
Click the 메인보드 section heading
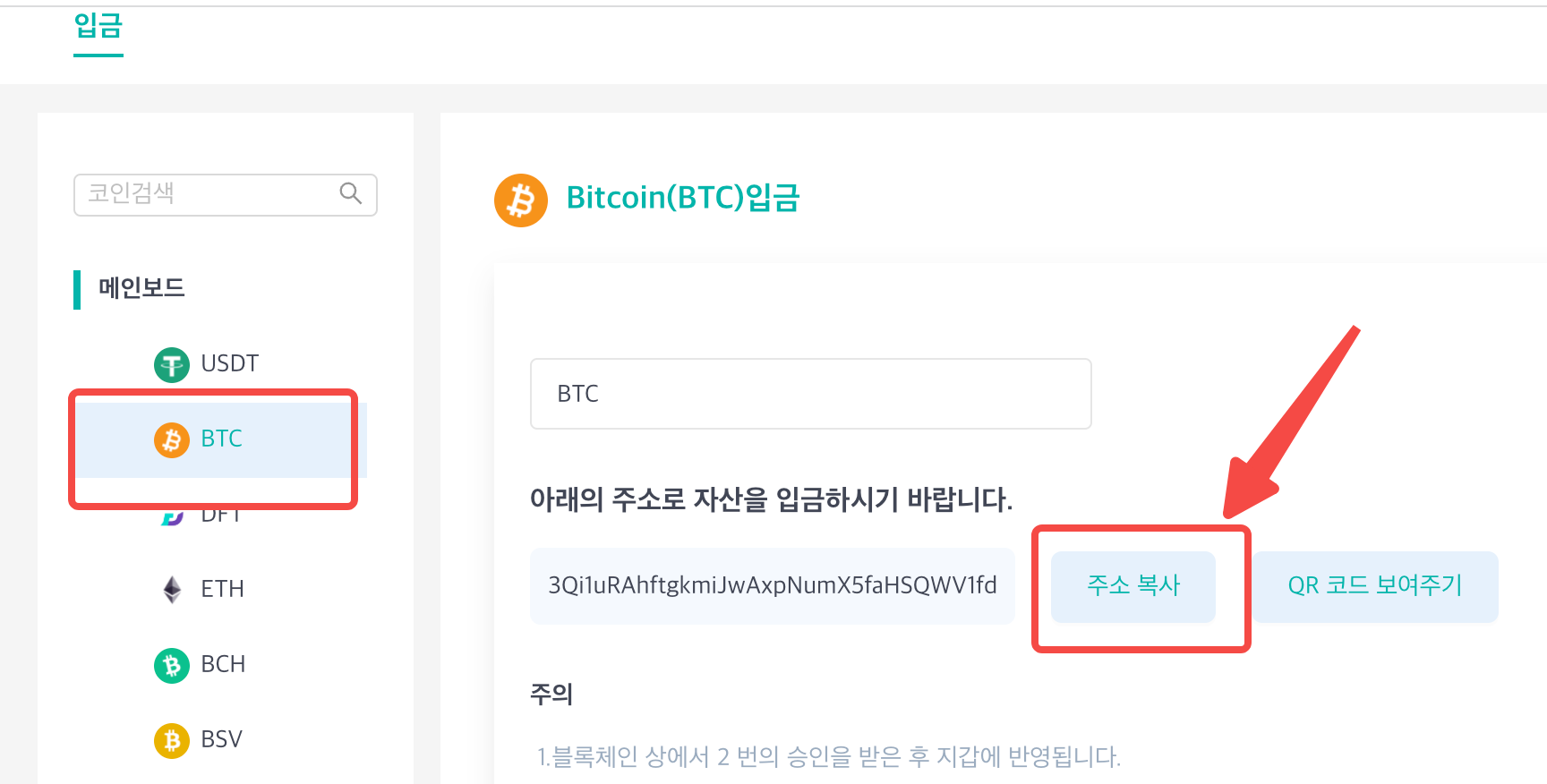141,288
